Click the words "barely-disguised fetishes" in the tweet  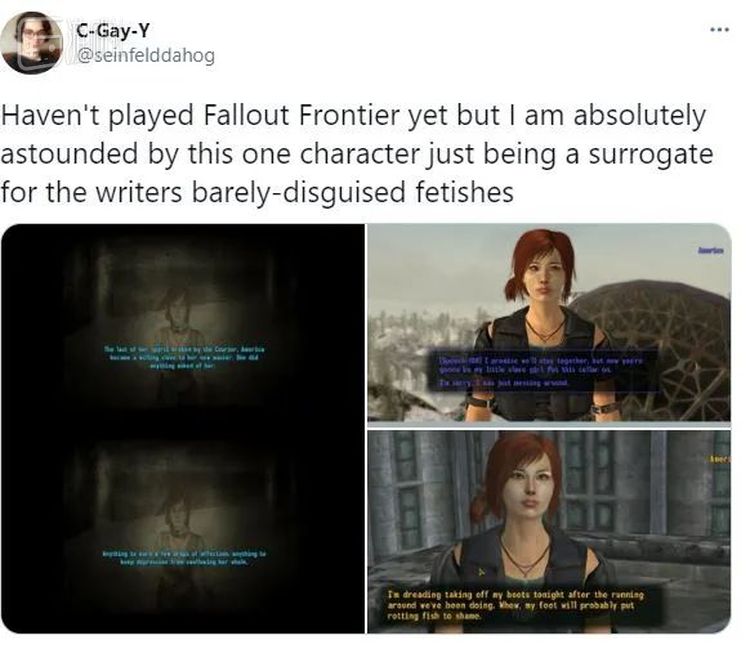(x=353, y=192)
